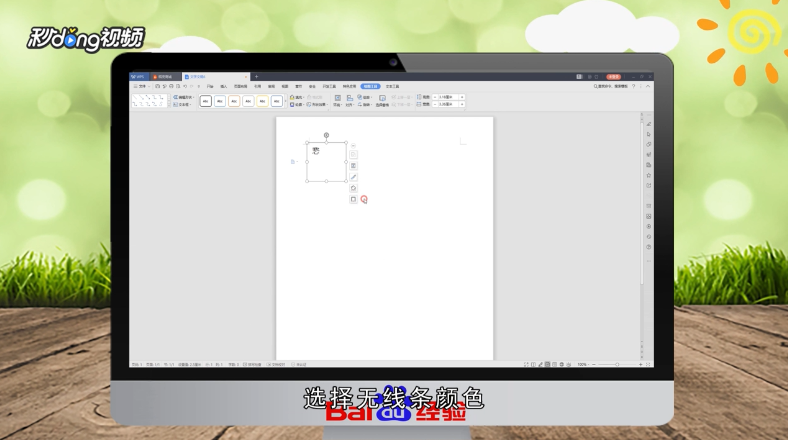This screenshot has width=788, height=440.
Task: Click the search command box in ribbon
Action: 611,86
